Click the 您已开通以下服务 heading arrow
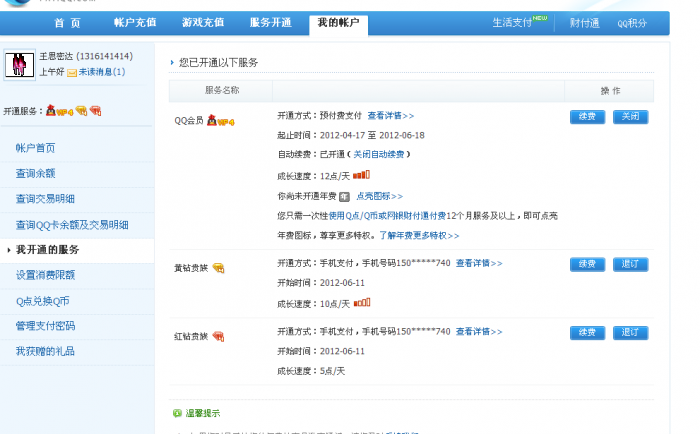 (172, 63)
